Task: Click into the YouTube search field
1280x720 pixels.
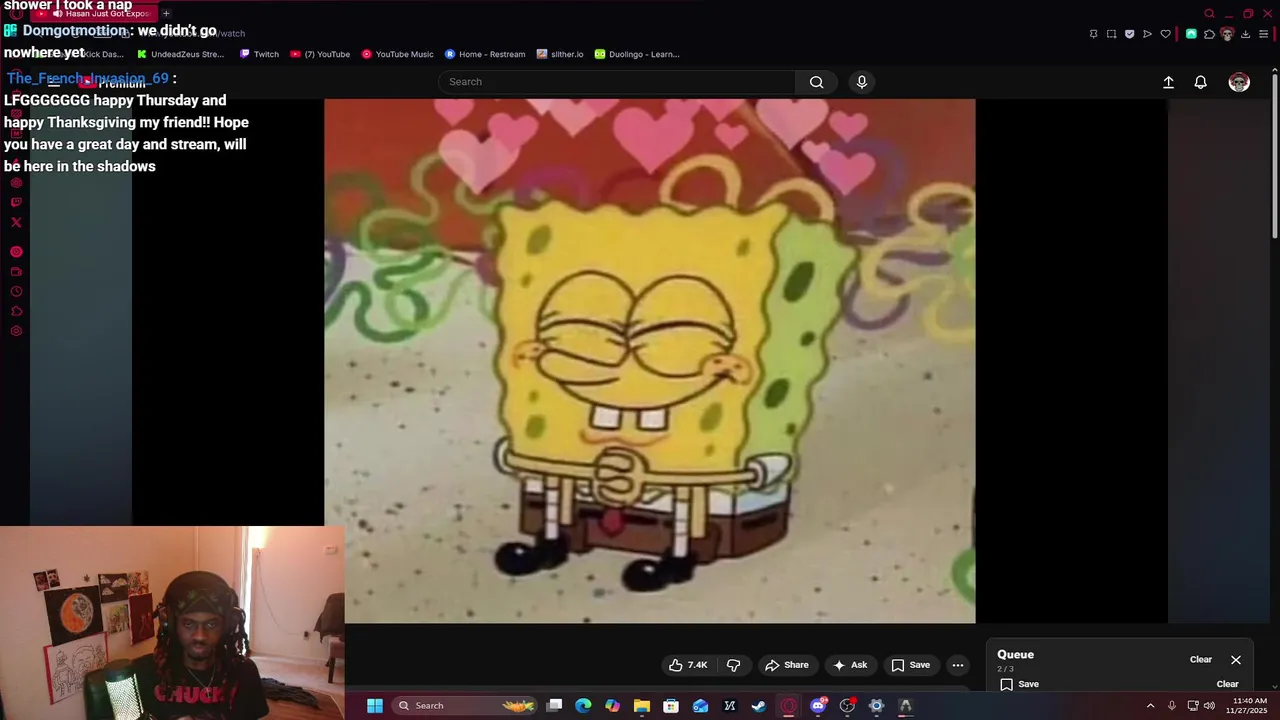Action: coord(617,82)
